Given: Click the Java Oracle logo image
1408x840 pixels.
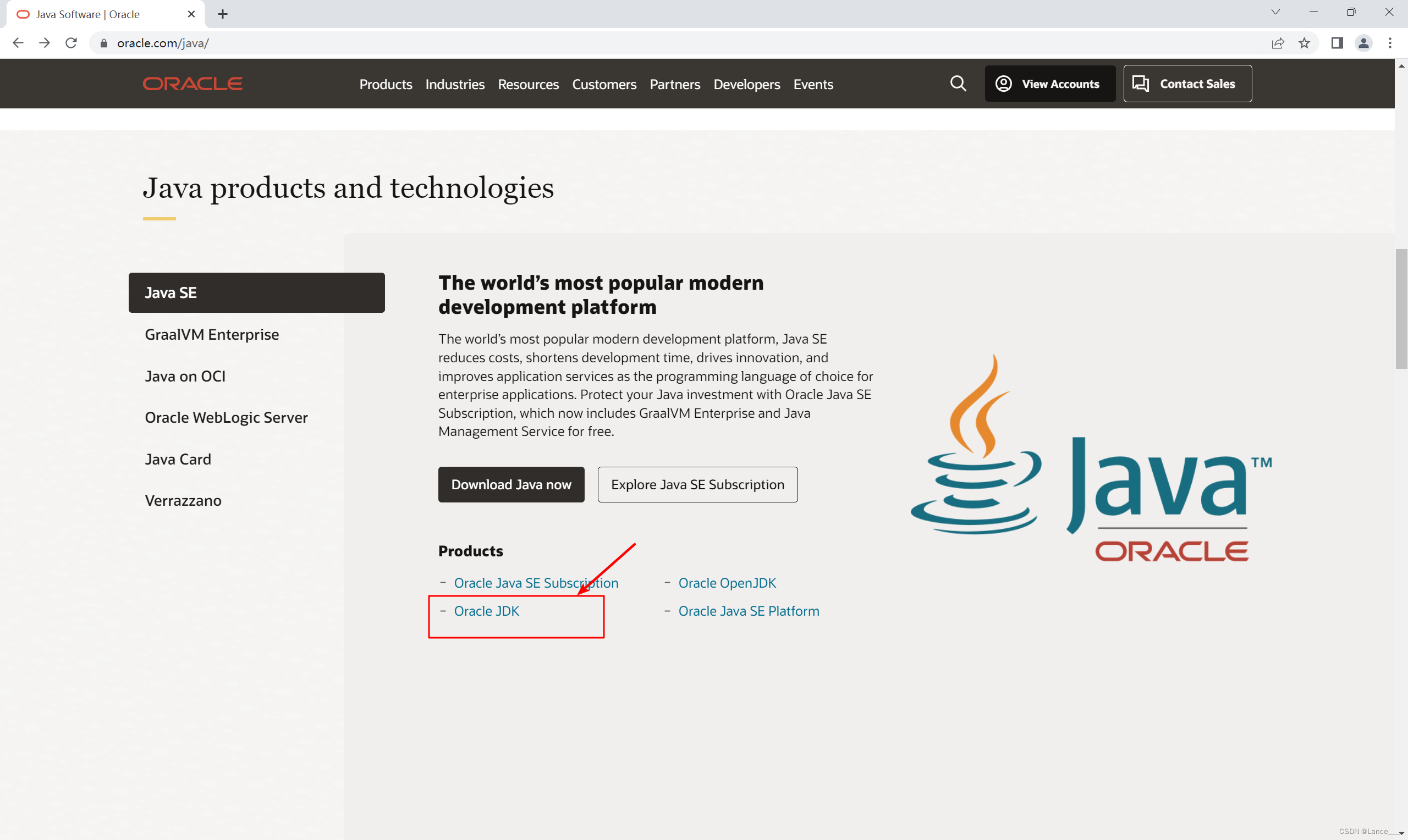Looking at the screenshot, I should click(1092, 458).
